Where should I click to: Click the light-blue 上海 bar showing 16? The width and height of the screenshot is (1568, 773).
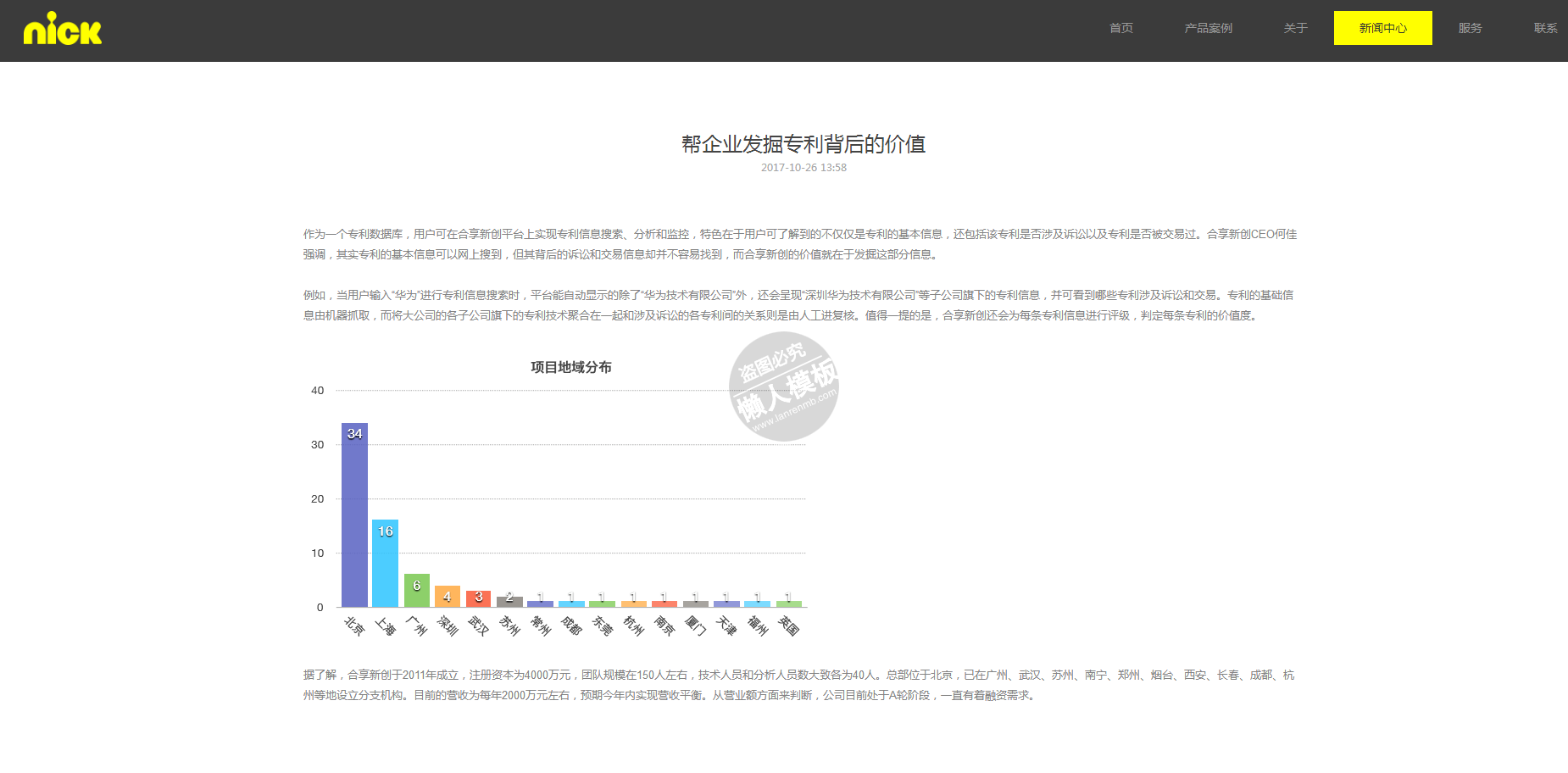[385, 564]
